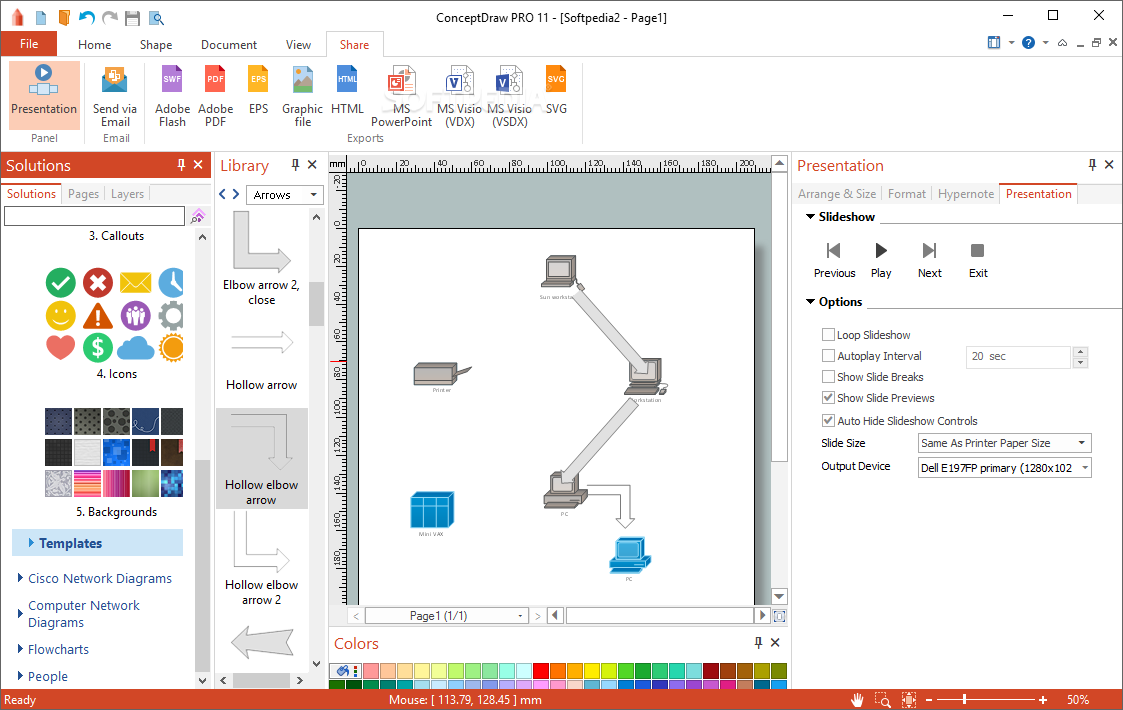Viewport: 1123px width, 710px height.
Task: Open the Help question mark icon
Action: point(1028,43)
